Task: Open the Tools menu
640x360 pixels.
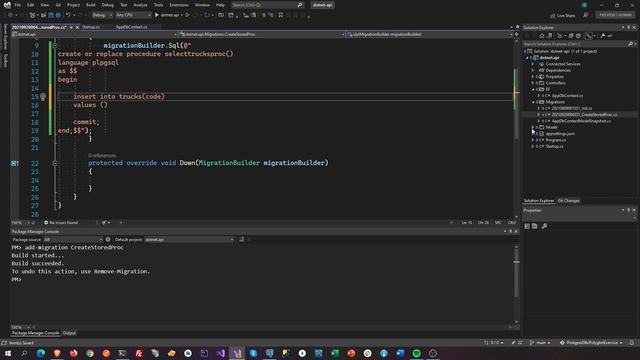Action: 158,5
